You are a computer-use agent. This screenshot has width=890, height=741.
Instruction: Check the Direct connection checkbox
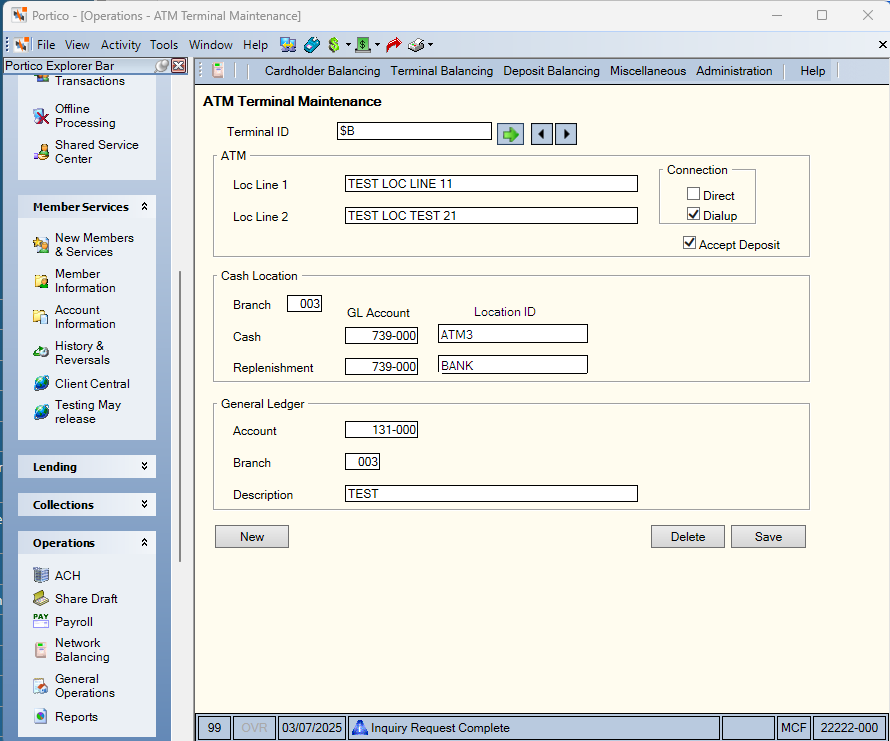pos(693,194)
